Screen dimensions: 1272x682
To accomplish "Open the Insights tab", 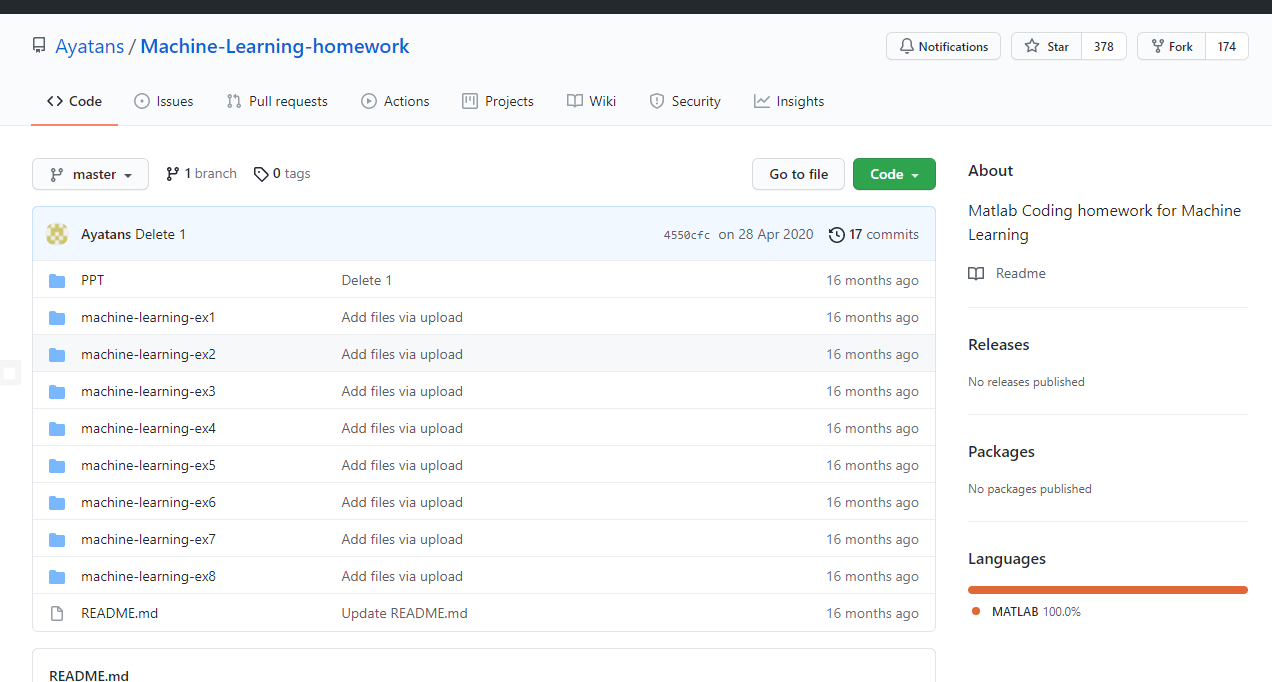I will point(789,101).
